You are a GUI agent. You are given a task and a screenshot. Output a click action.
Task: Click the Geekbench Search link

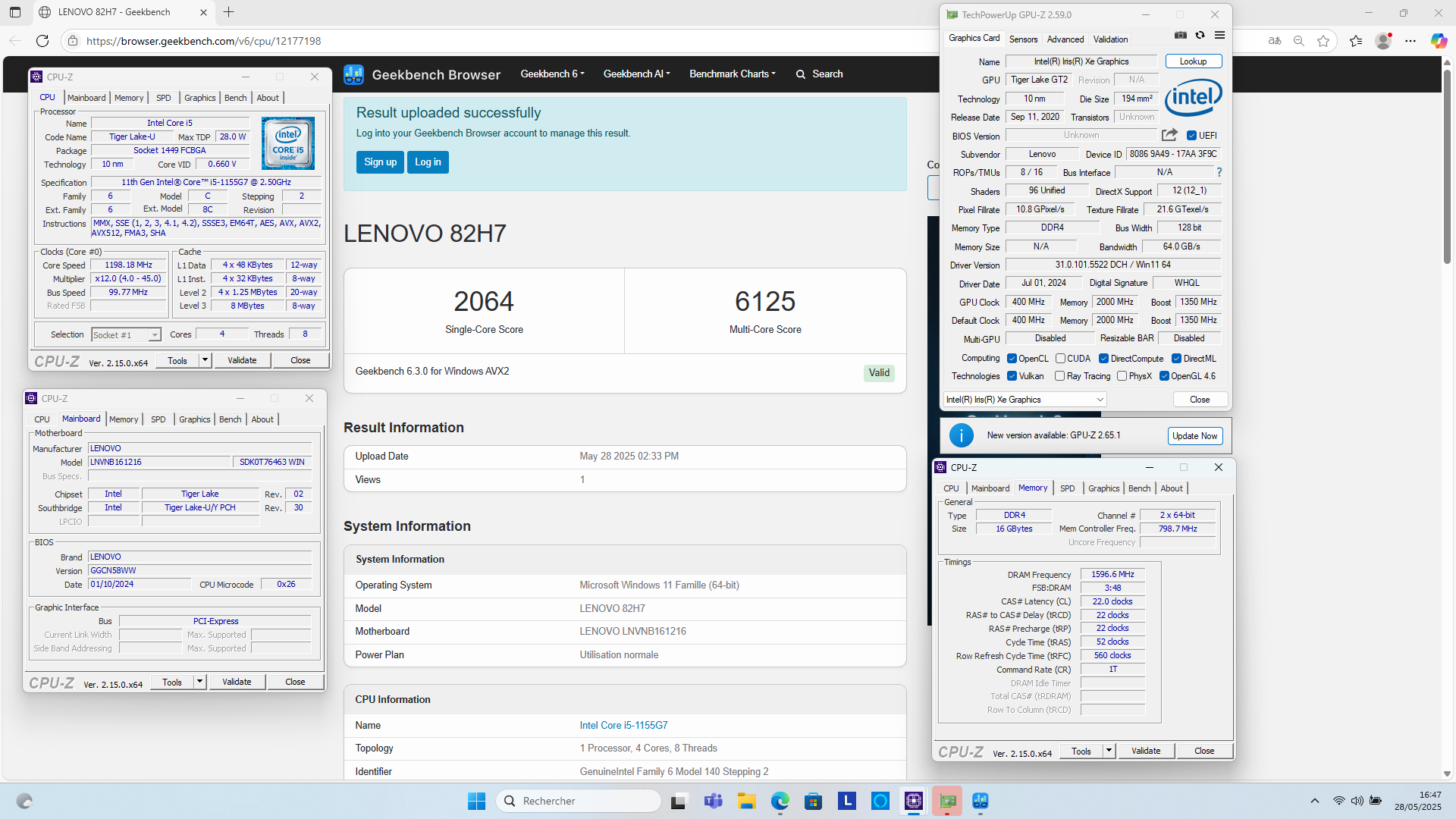tap(819, 74)
